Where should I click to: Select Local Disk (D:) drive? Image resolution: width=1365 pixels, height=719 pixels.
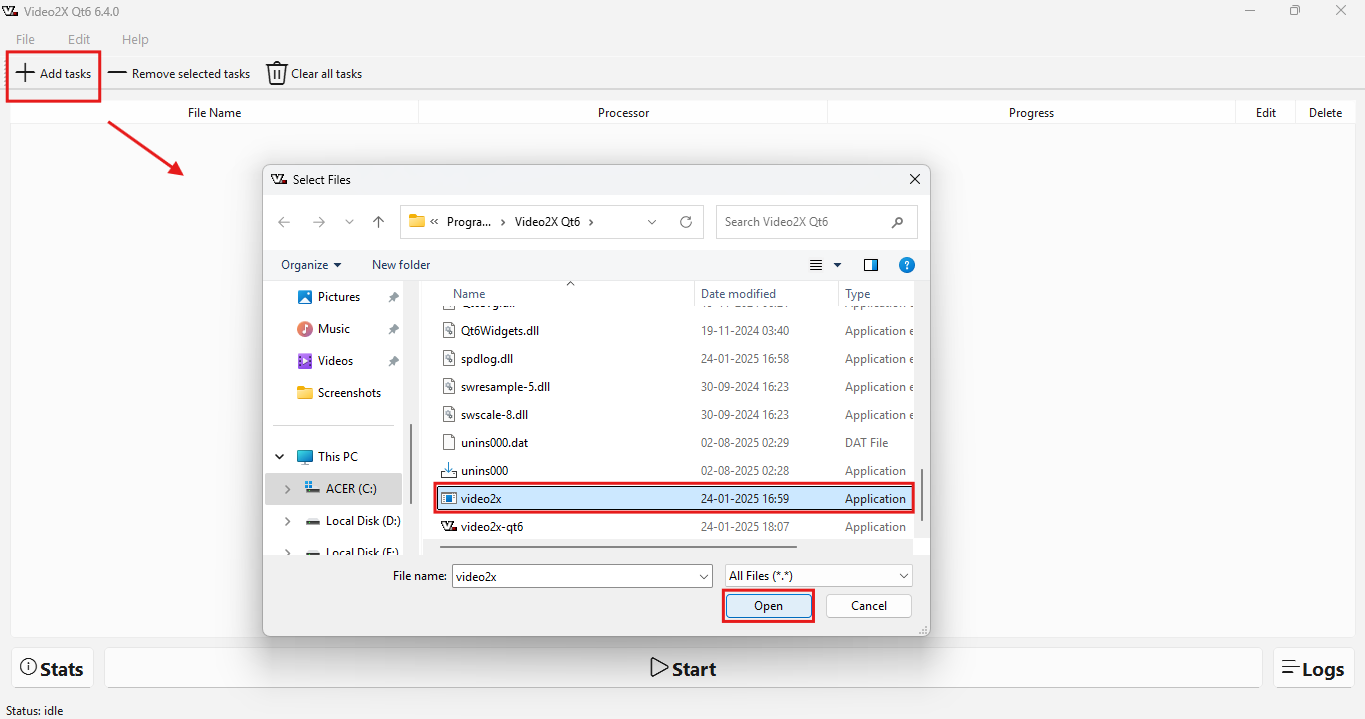362,521
